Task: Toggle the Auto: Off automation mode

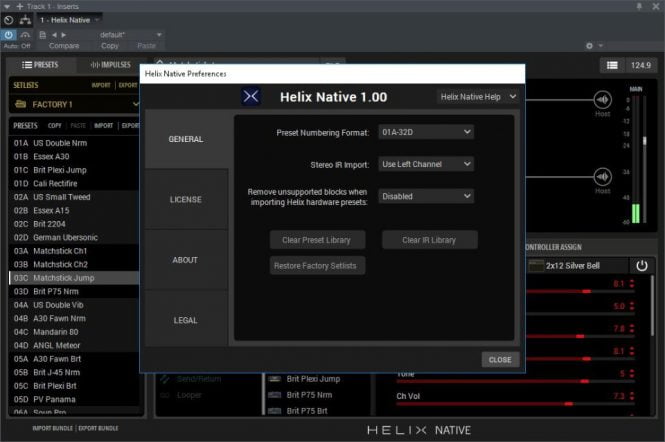Action: (17, 46)
